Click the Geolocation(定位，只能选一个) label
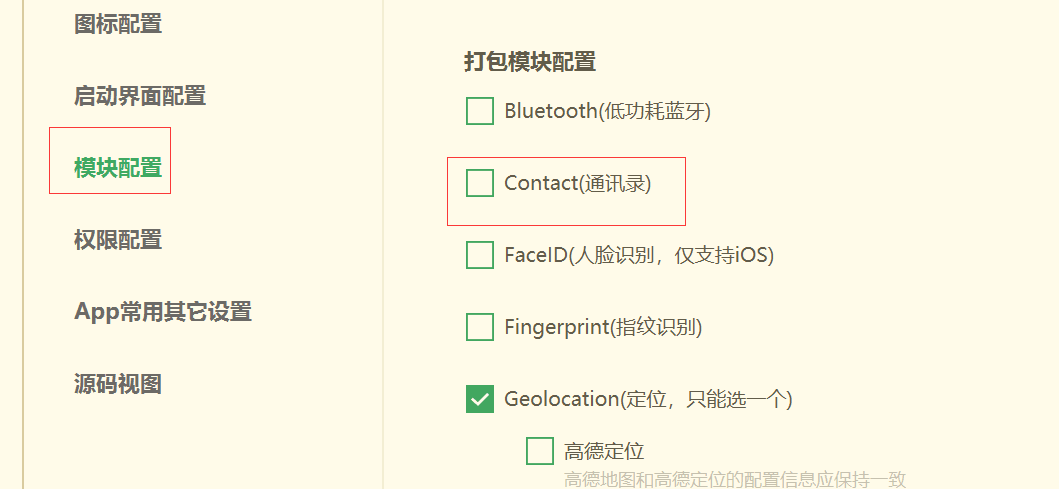 648,399
